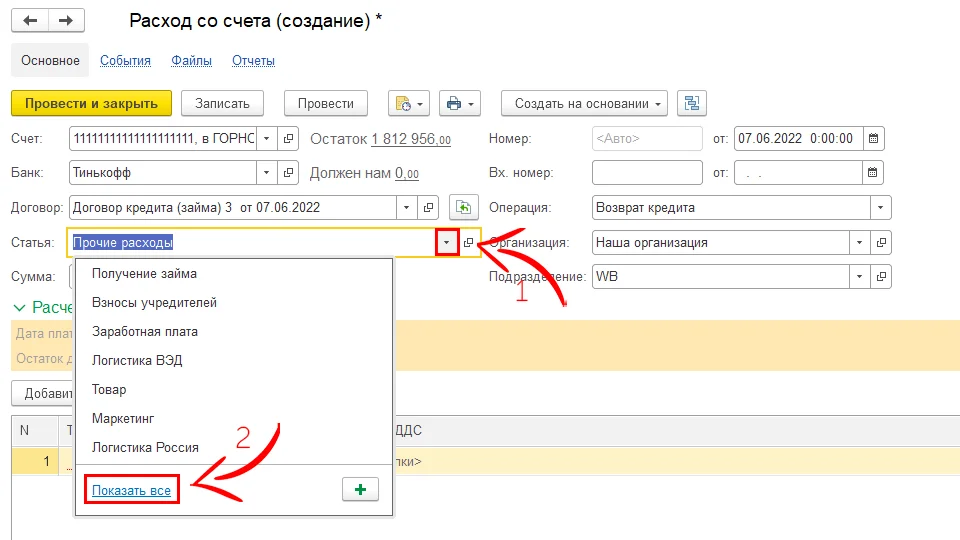Click the Показать все link
The height and width of the screenshot is (540, 960).
click(x=131, y=490)
